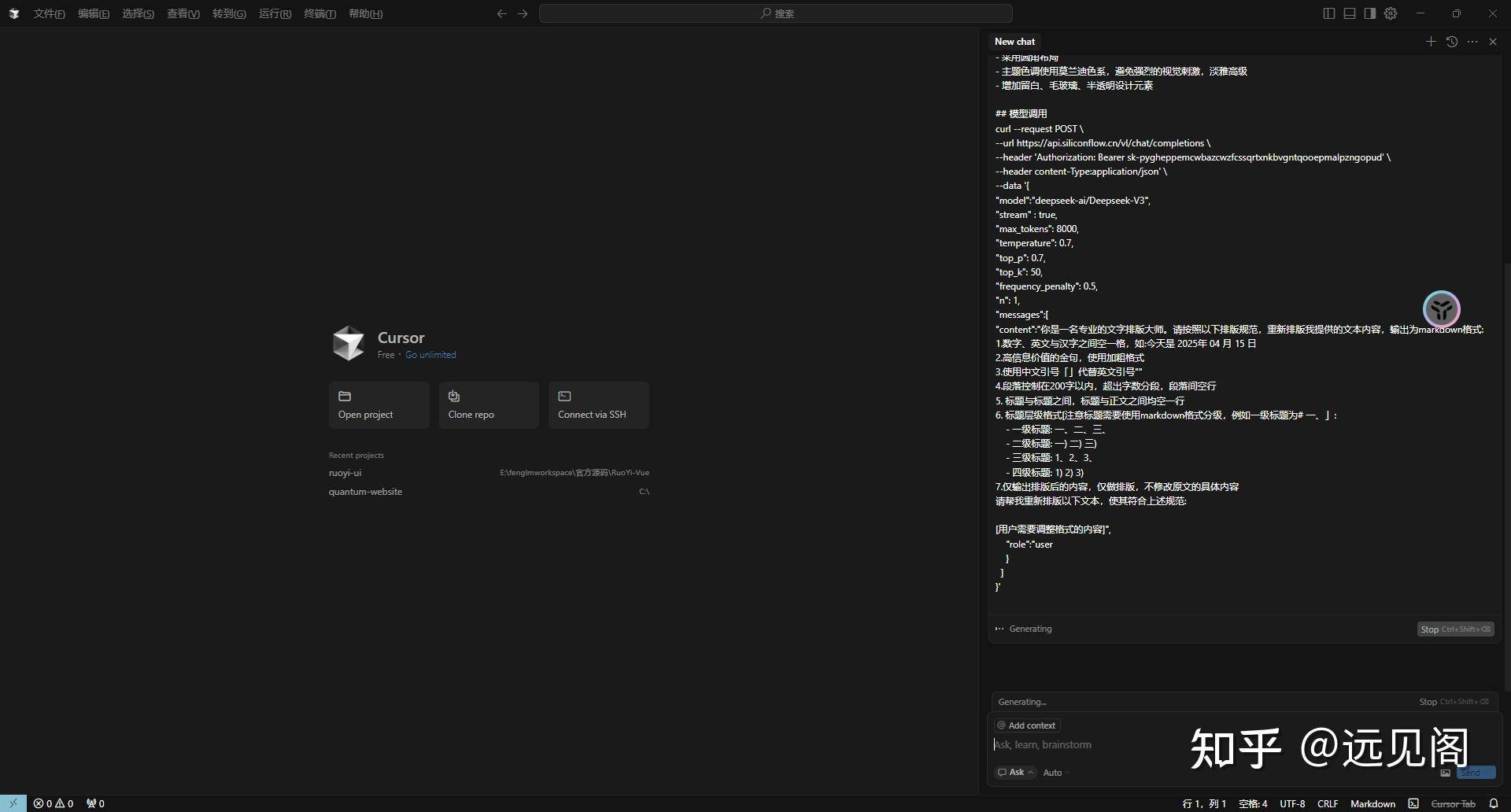Go forward with the right arrow
This screenshot has height=812, width=1511.
pos(523,13)
